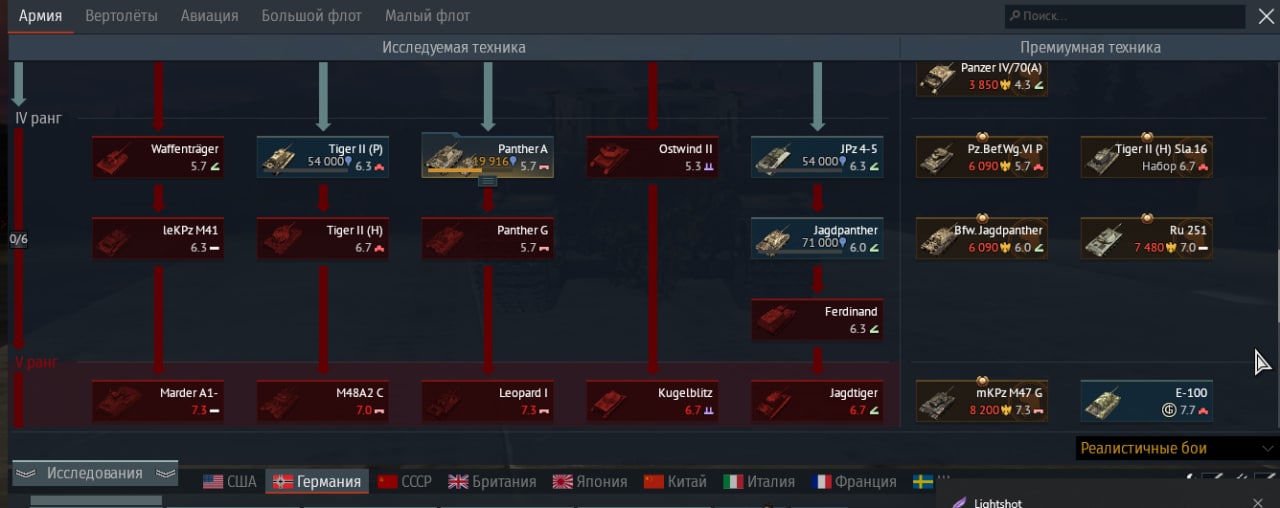The width and height of the screenshot is (1280, 508).
Task: Collapse the Исследования panel
Action: tap(95, 473)
